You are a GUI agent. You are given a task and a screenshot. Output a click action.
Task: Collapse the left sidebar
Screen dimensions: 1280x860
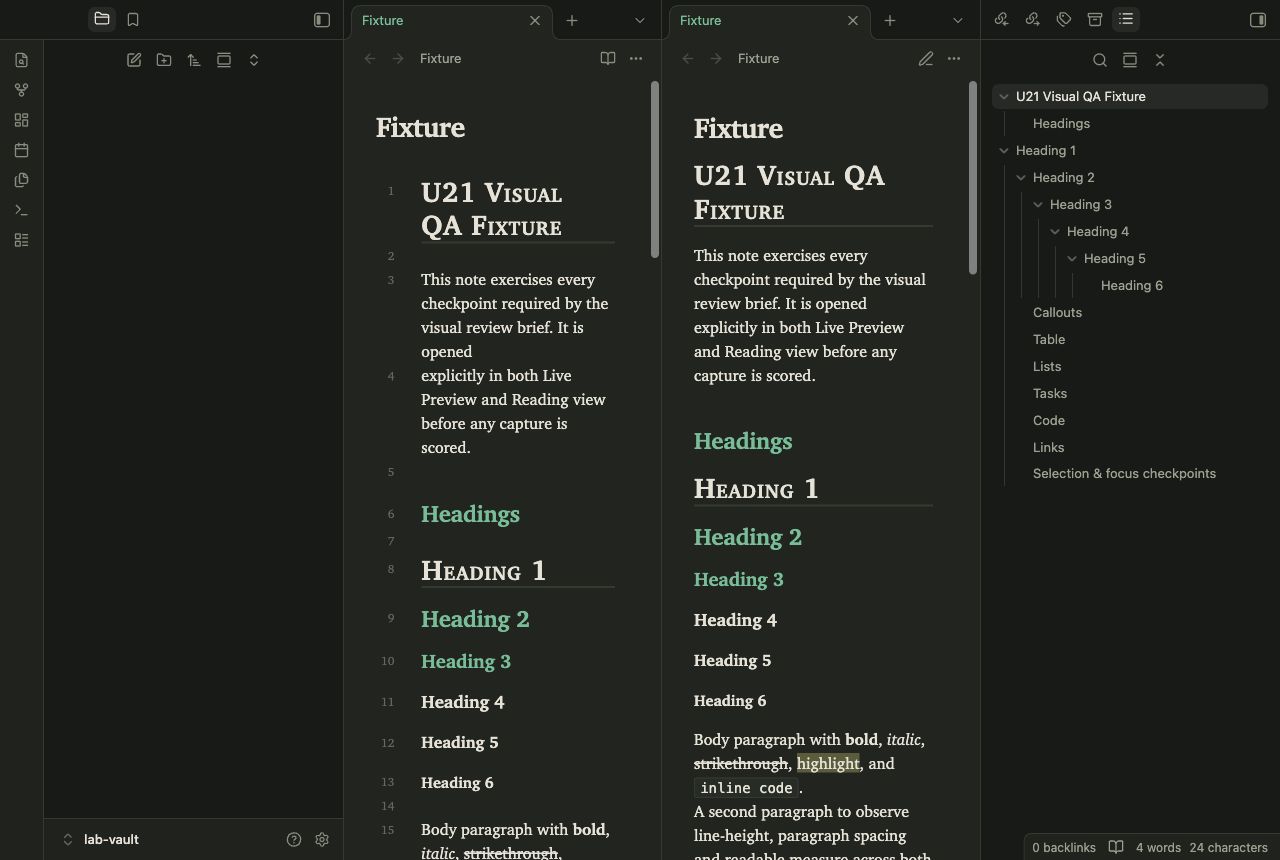click(x=322, y=20)
